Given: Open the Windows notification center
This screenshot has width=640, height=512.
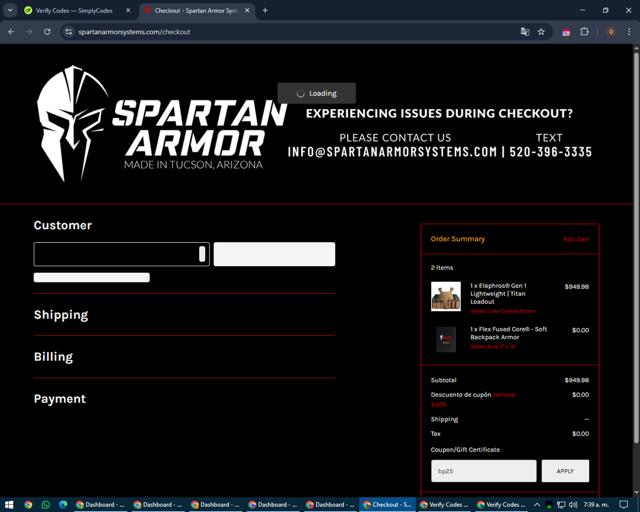Looking at the screenshot, I should point(623,505).
